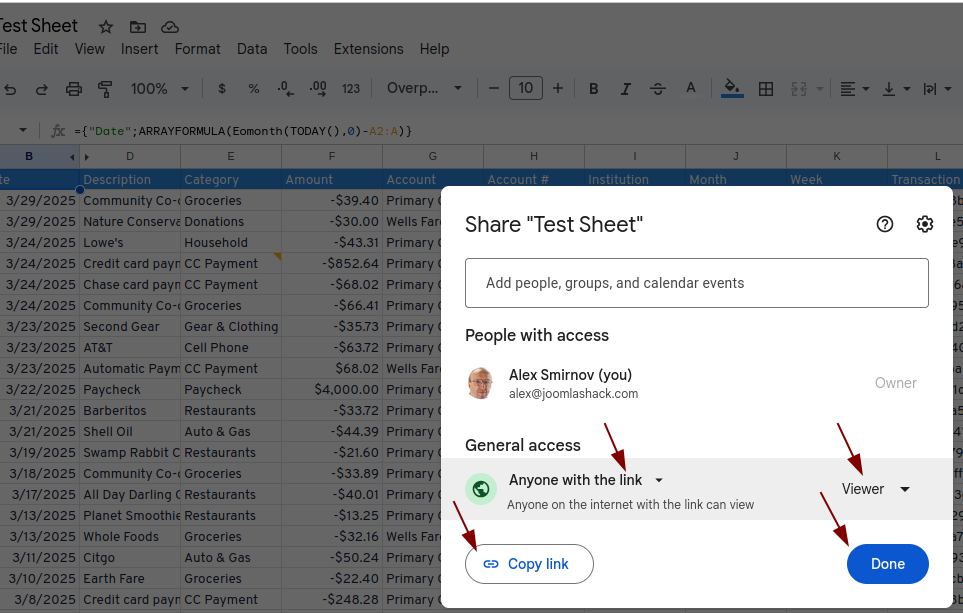Screen dimensions: 963x613
Task: Click the print icon in toolbar
Action: point(74,89)
